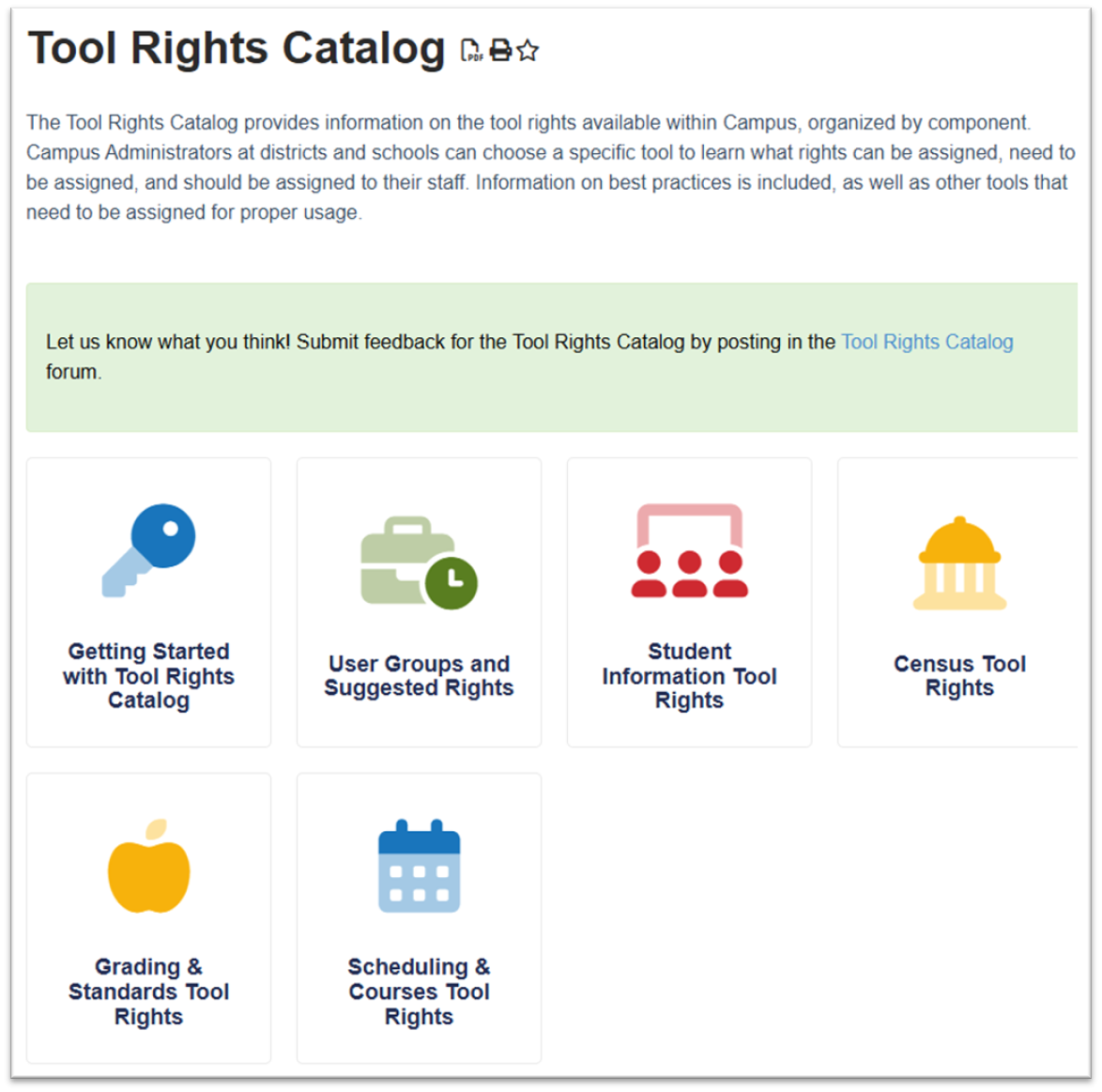Export page as PDF icon
1102x1092 pixels.
(471, 51)
